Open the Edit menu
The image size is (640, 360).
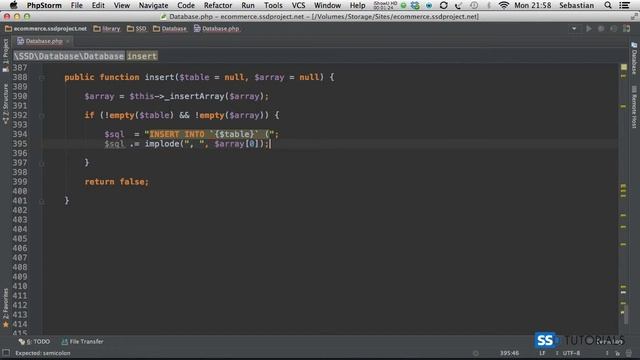(98, 5)
